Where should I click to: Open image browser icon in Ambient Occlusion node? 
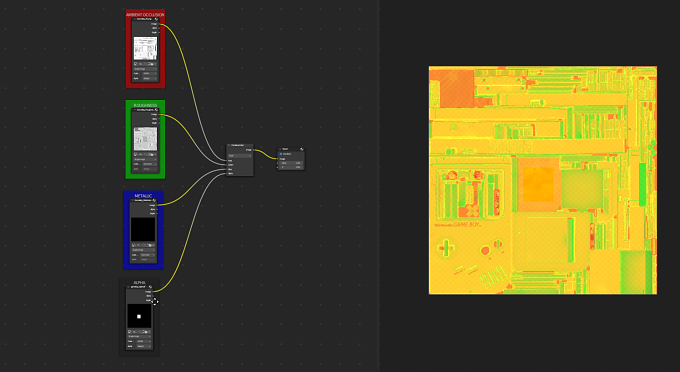click(x=136, y=64)
